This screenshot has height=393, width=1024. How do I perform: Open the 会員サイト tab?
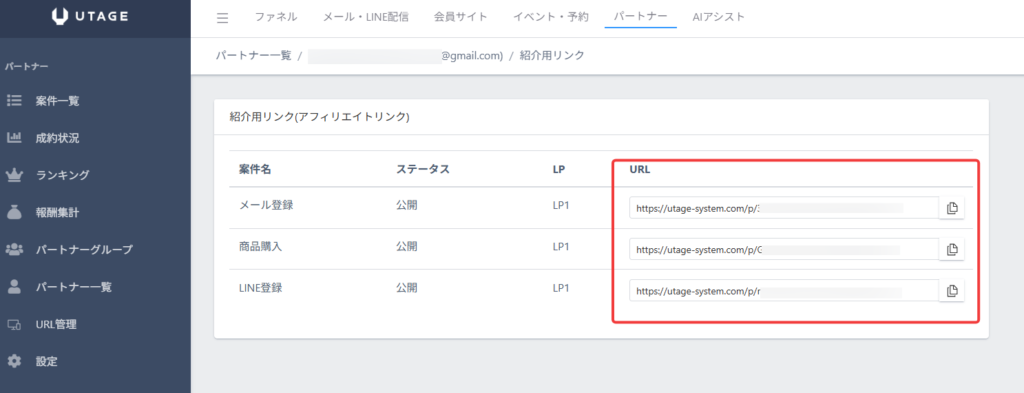click(460, 17)
